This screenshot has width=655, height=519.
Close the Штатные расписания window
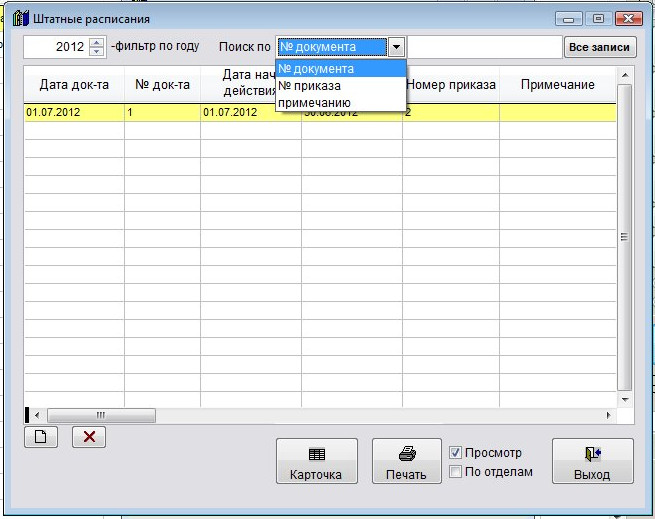point(629,19)
